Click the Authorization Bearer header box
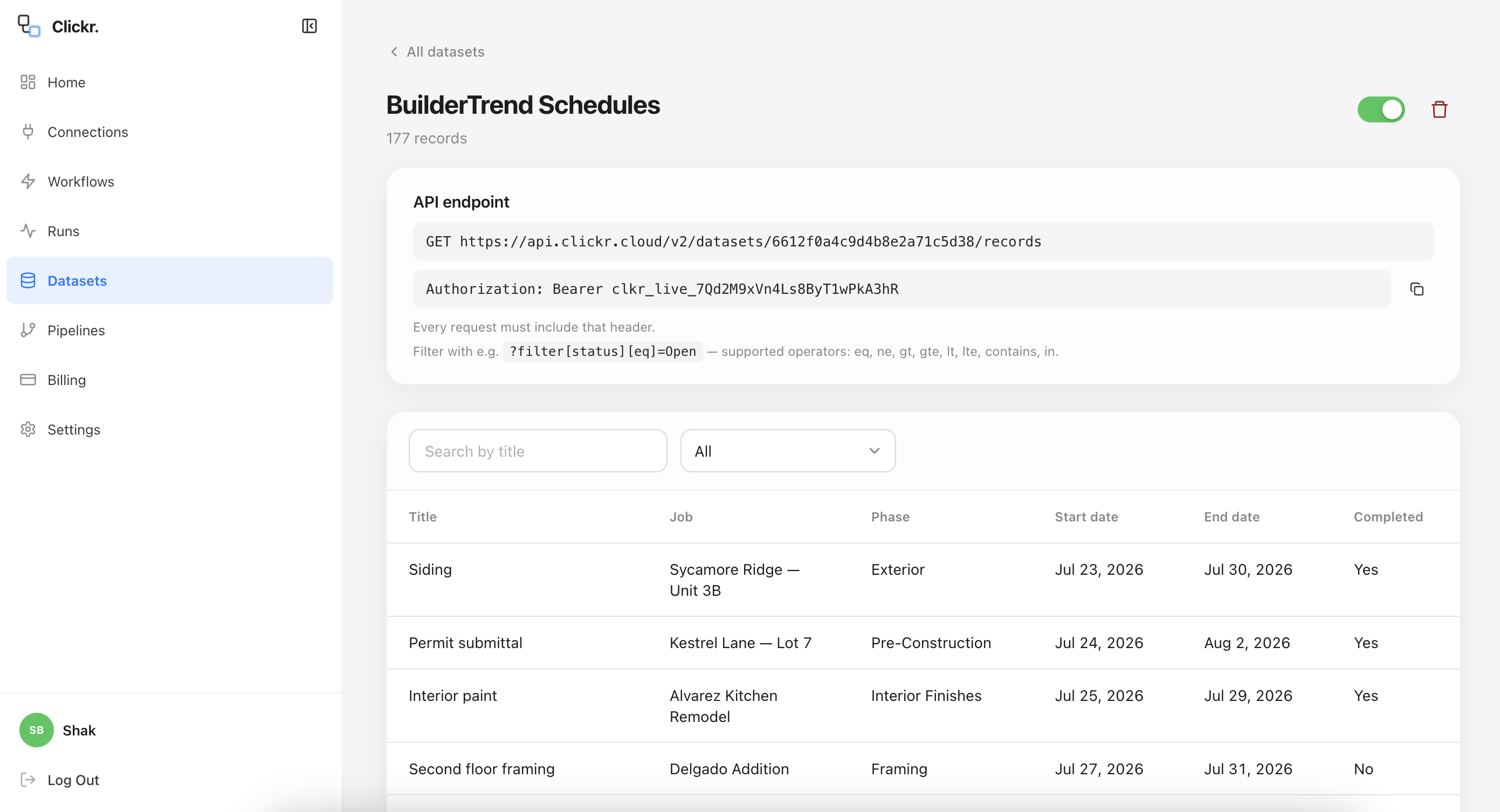 click(902, 289)
